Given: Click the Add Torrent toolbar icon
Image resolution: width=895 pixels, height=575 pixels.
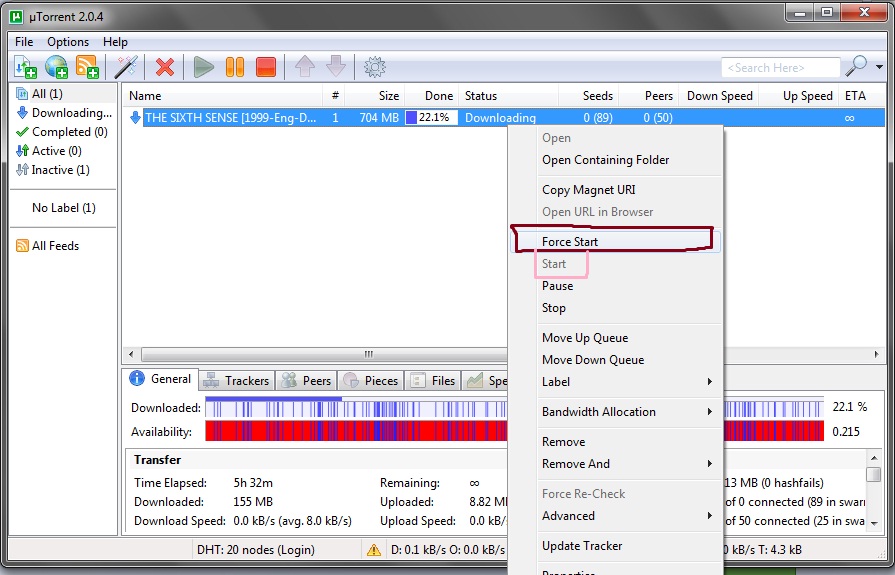Looking at the screenshot, I should point(25,67).
